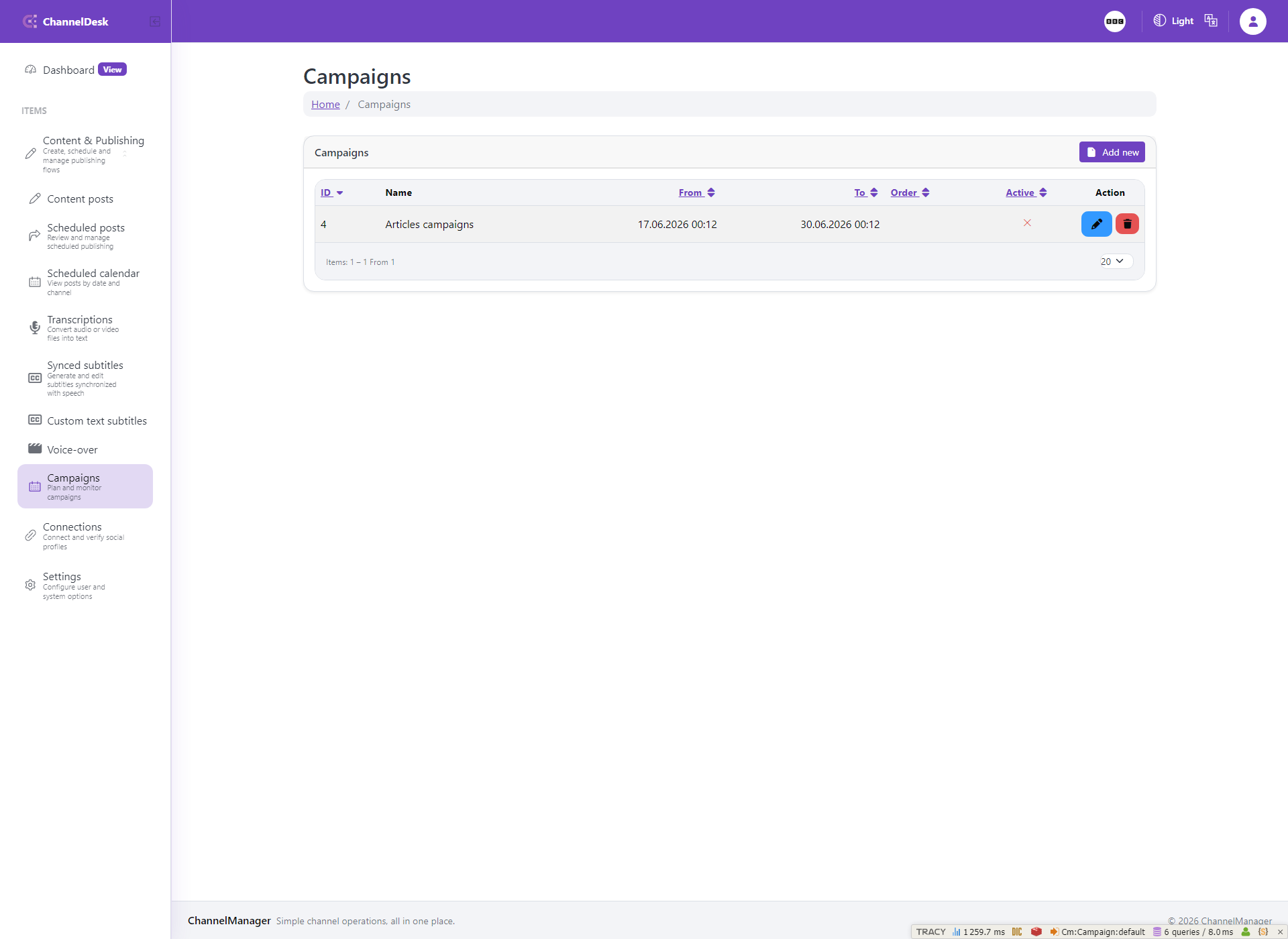This screenshot has width=1288, height=939.
Task: Open the apps grid icon in header
Action: tap(1114, 21)
